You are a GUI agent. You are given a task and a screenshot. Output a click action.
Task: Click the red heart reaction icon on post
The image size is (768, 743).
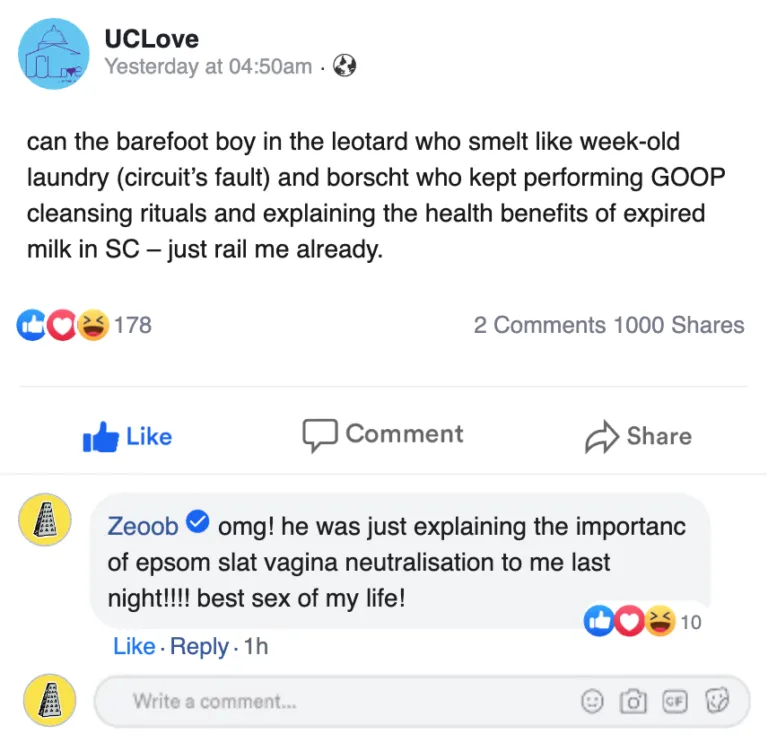tap(62, 325)
